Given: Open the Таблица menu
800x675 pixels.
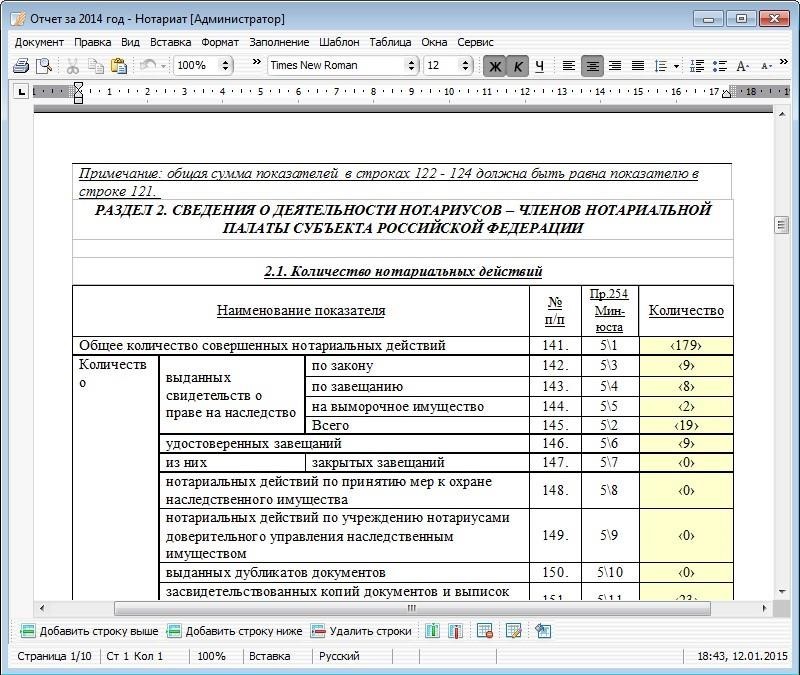Looking at the screenshot, I should point(390,42).
